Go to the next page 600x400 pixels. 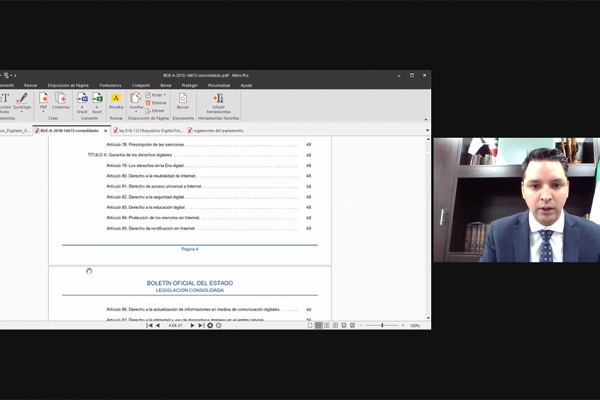tap(192, 325)
